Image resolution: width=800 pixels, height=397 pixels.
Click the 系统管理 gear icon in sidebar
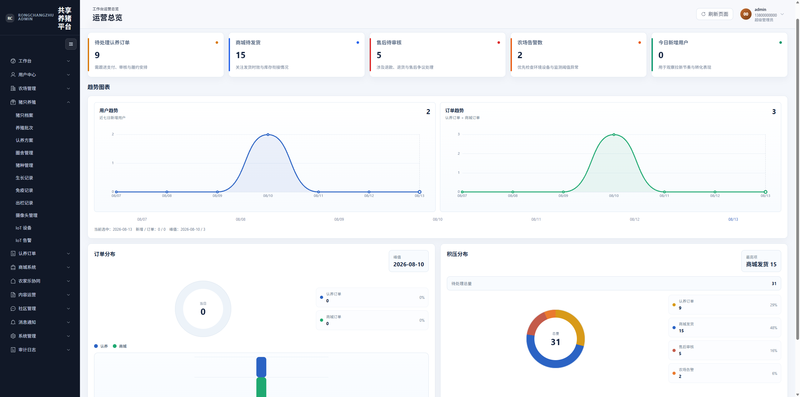click(13, 336)
